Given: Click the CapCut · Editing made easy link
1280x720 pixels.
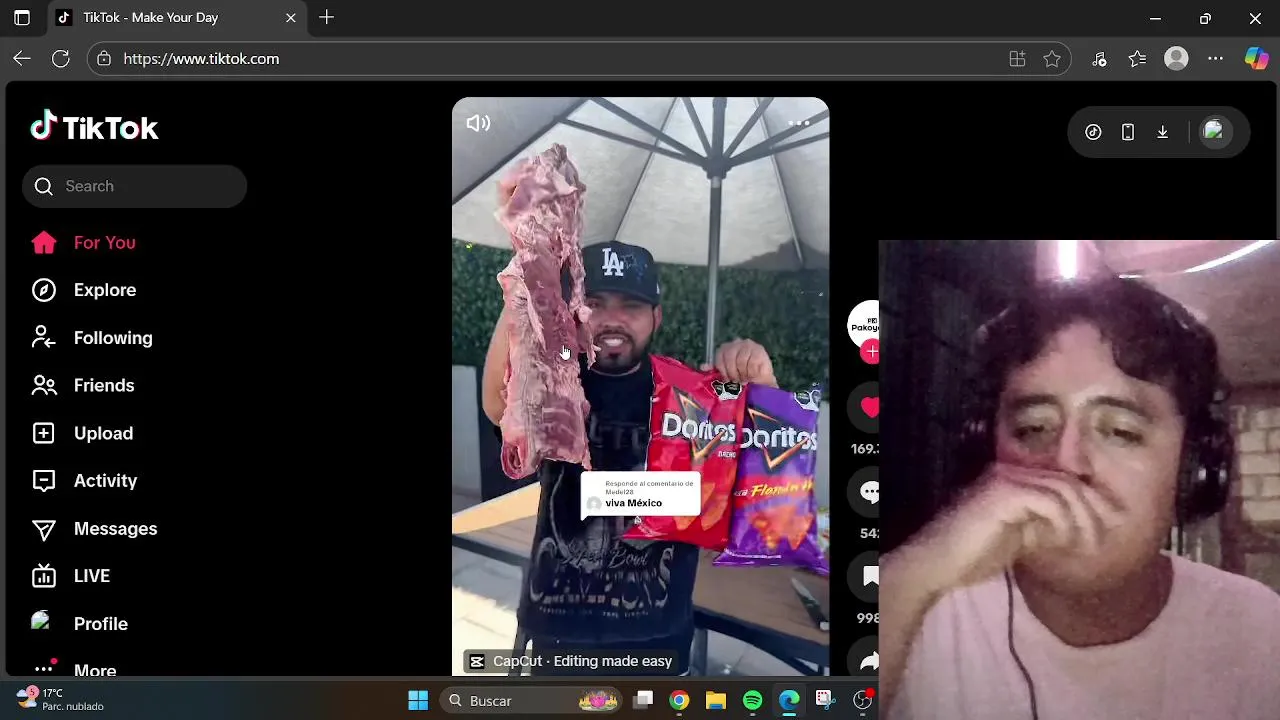Looking at the screenshot, I should click(x=571, y=661).
